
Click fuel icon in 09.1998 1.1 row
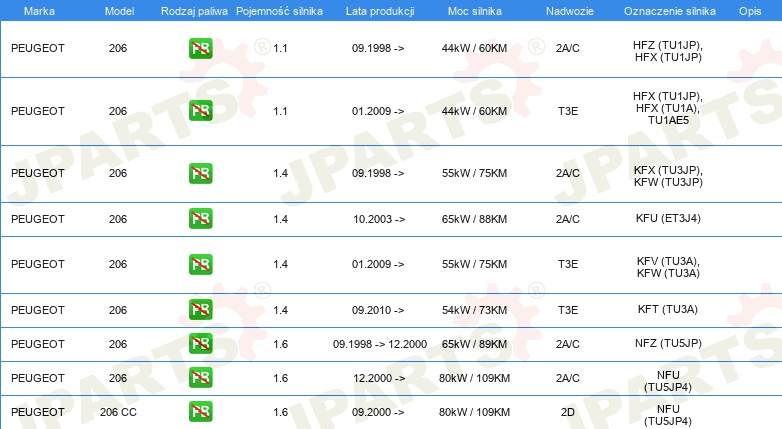coord(200,48)
